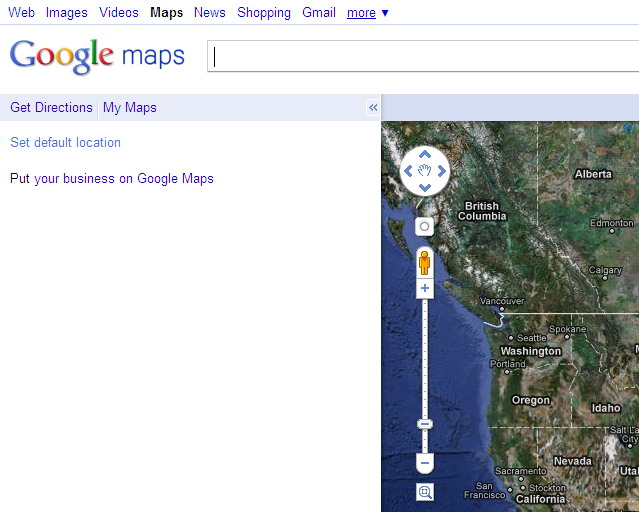Image resolution: width=639 pixels, height=512 pixels.
Task: Go to Images in the top navigation
Action: click(67, 13)
